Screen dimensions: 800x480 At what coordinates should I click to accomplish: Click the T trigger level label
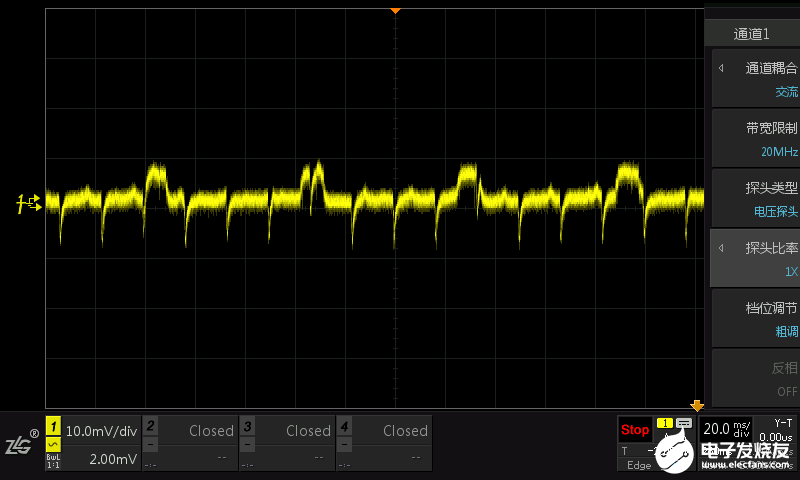point(624,451)
